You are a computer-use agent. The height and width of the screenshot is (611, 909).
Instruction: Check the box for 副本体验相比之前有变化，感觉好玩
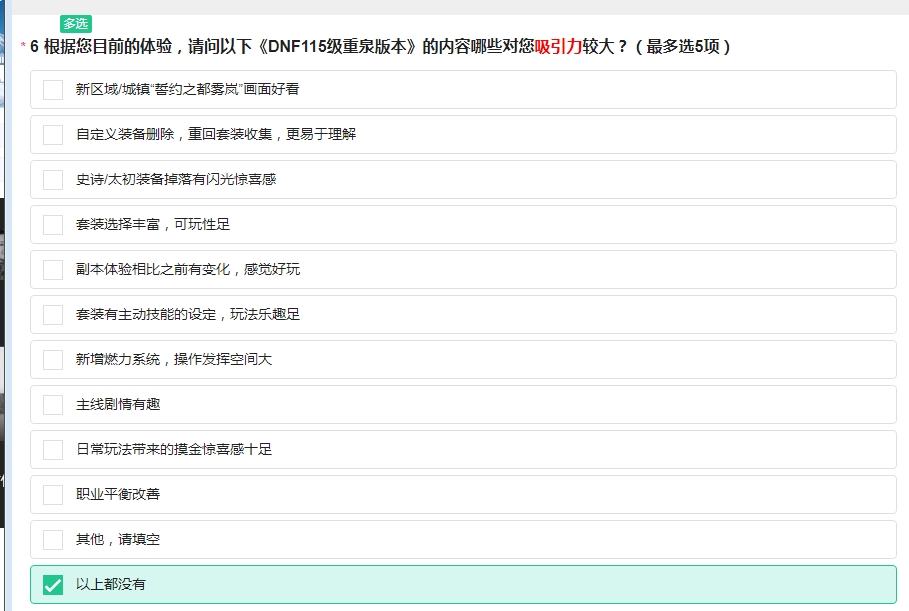point(53,270)
